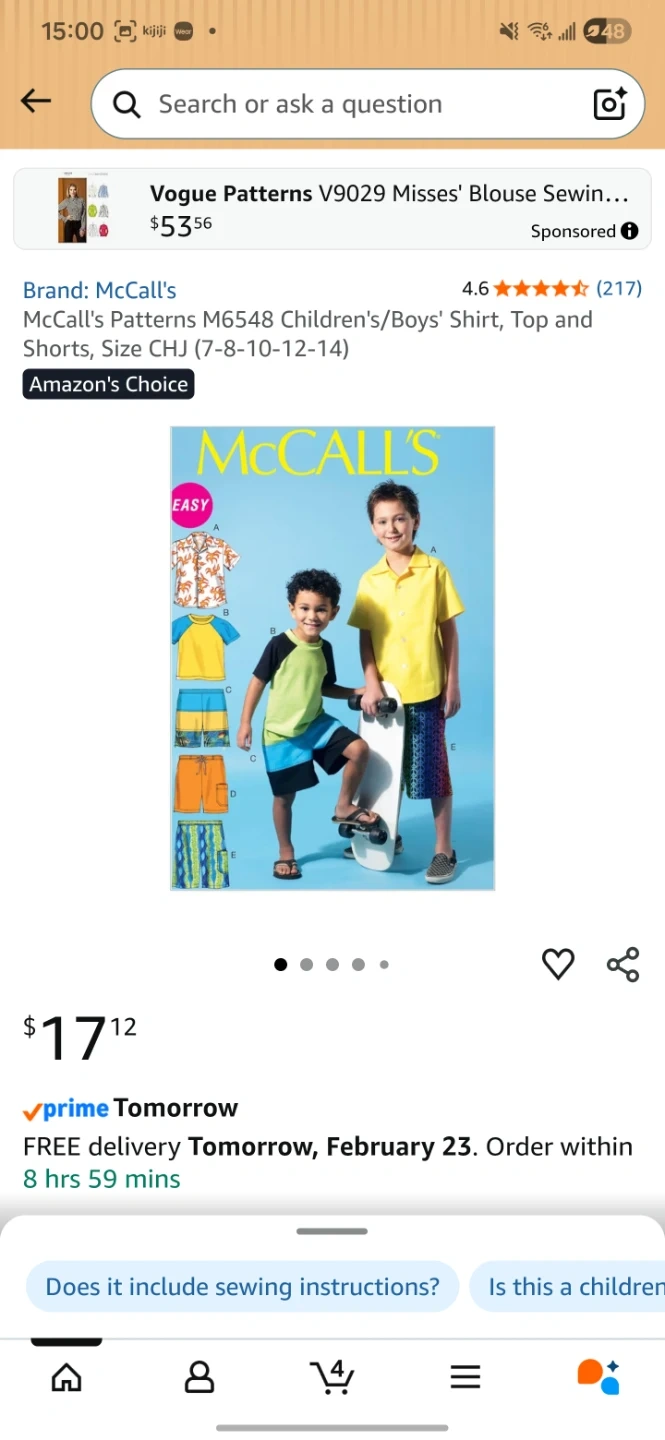Screen dimensions: 665x1440
Task: Tap the back arrow icon
Action: (x=36, y=101)
